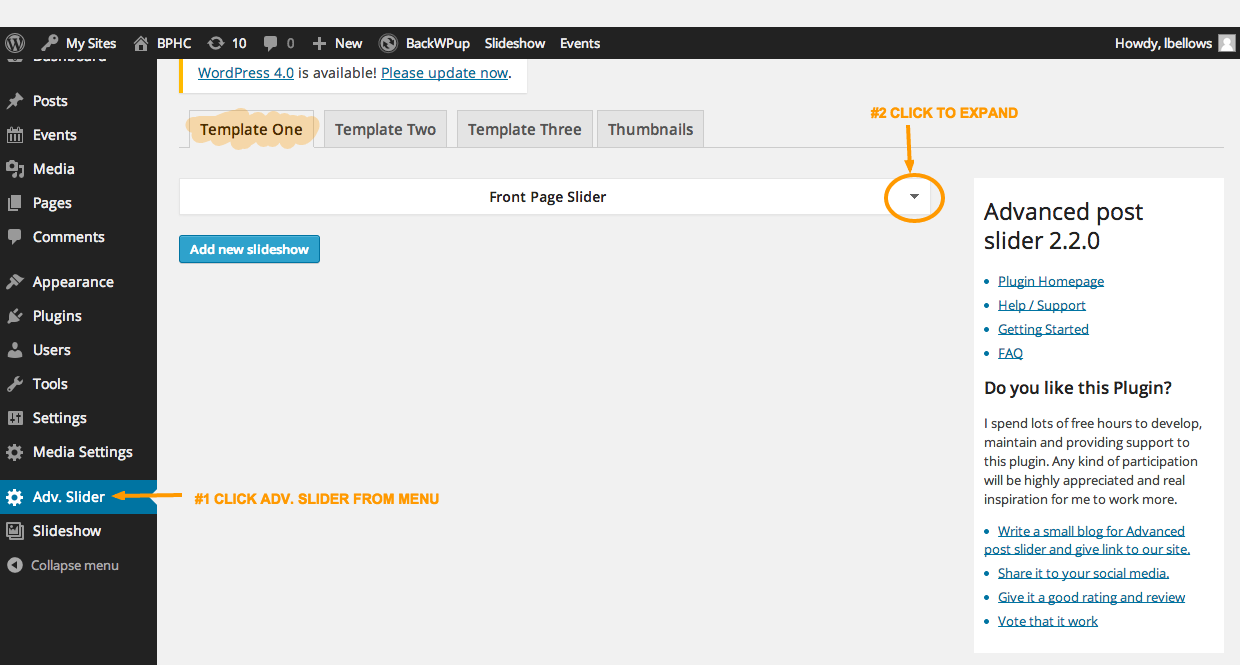This screenshot has width=1240, height=665.
Task: Switch to the Template Two tab
Action: click(385, 129)
